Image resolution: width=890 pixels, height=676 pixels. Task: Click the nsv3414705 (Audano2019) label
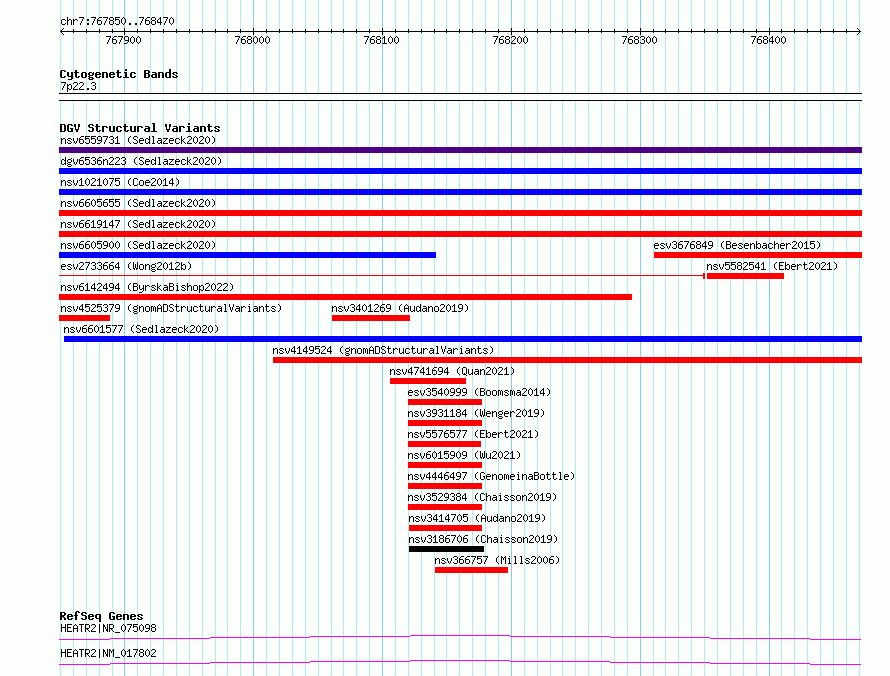(x=477, y=518)
